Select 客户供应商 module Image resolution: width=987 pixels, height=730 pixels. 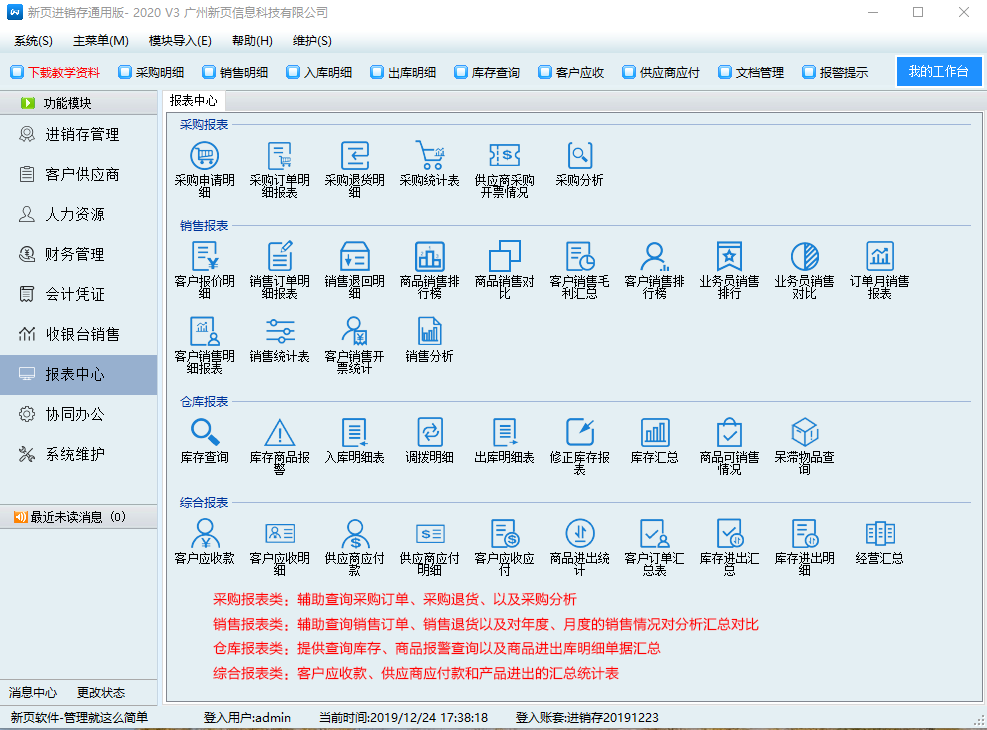(79, 174)
